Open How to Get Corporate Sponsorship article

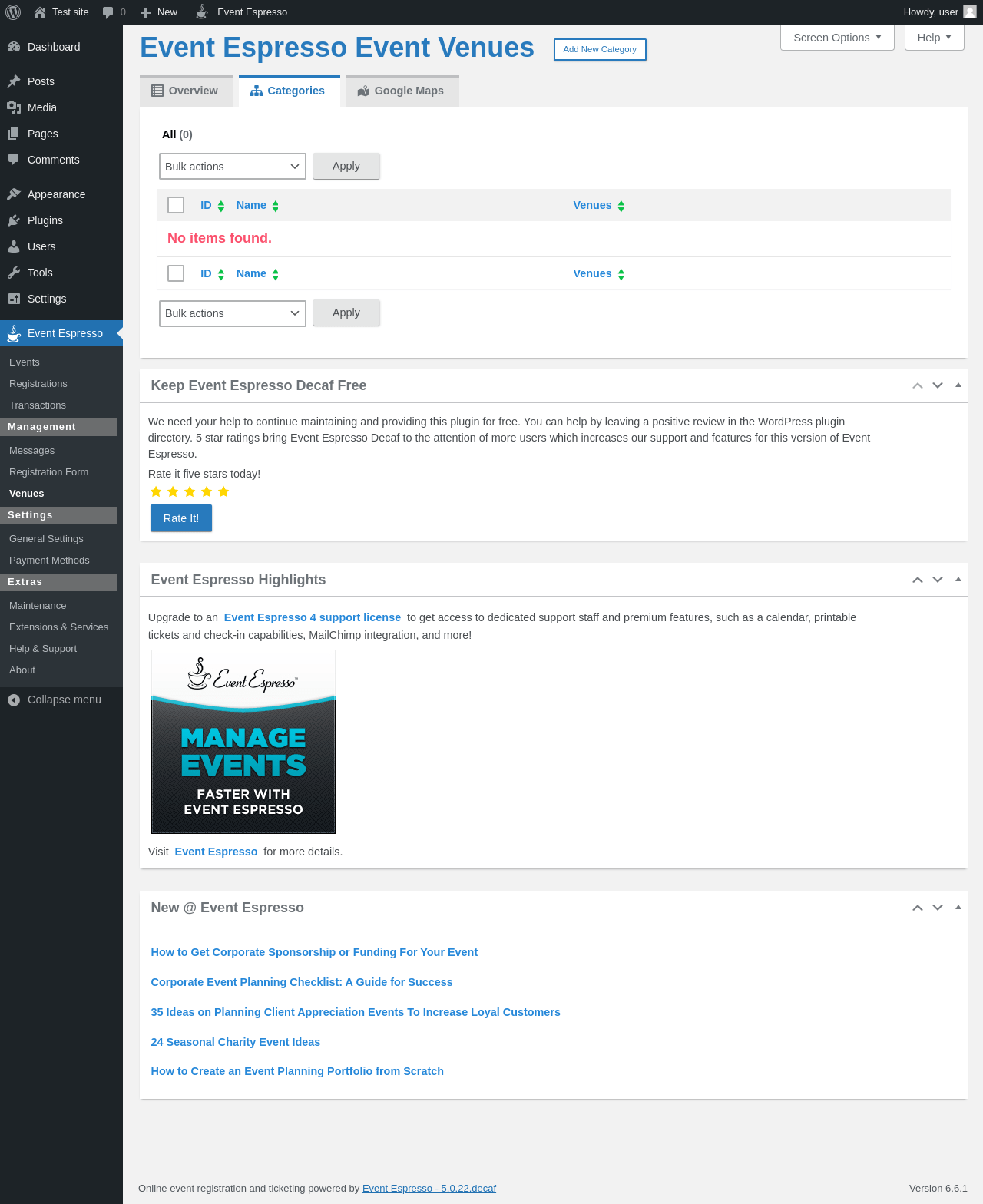click(314, 952)
